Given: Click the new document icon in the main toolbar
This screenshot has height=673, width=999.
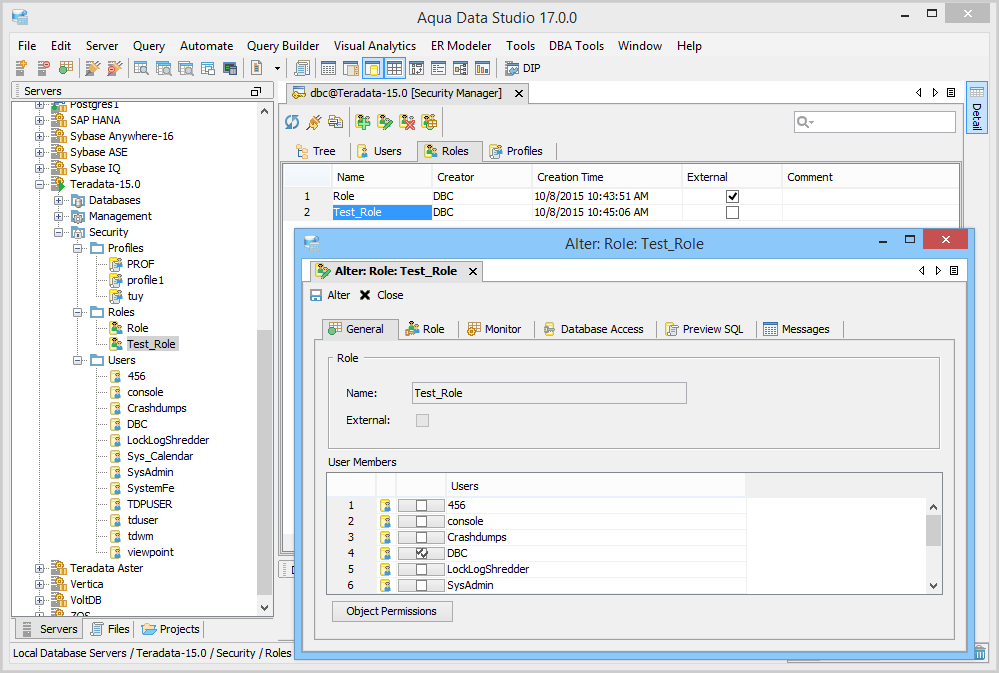Looking at the screenshot, I should [x=257, y=68].
